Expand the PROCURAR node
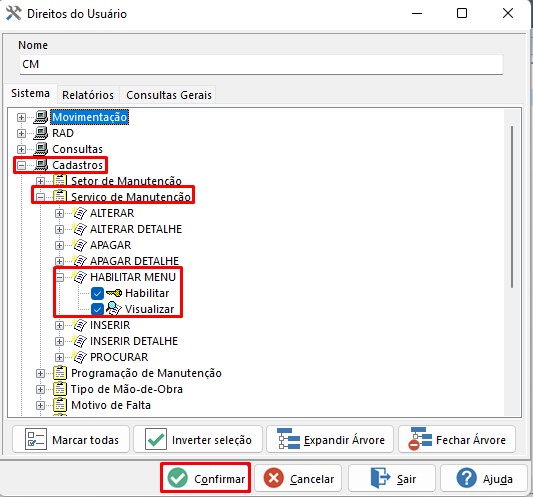 (x=59, y=357)
